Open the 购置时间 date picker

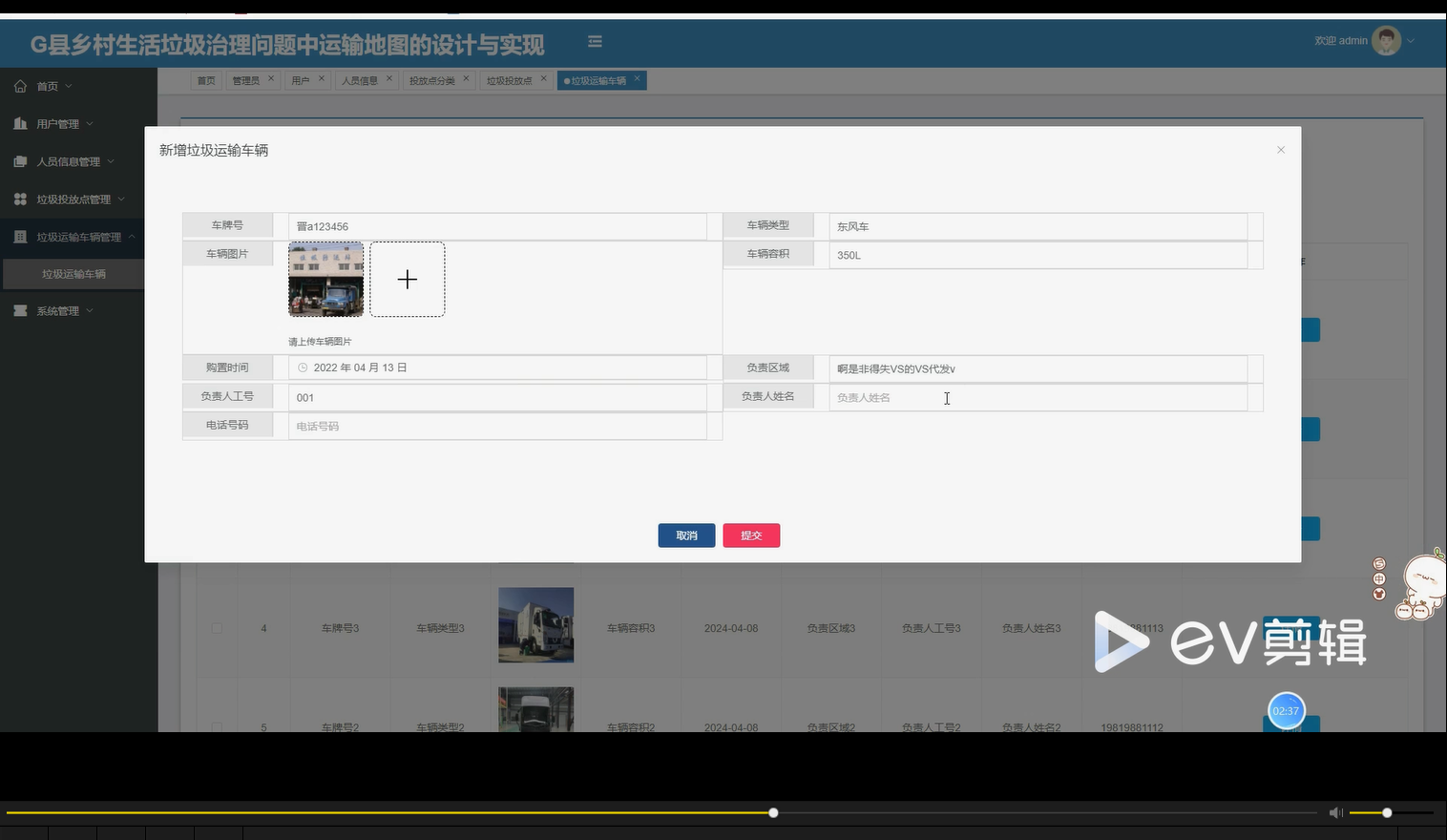pyautogui.click(x=497, y=367)
